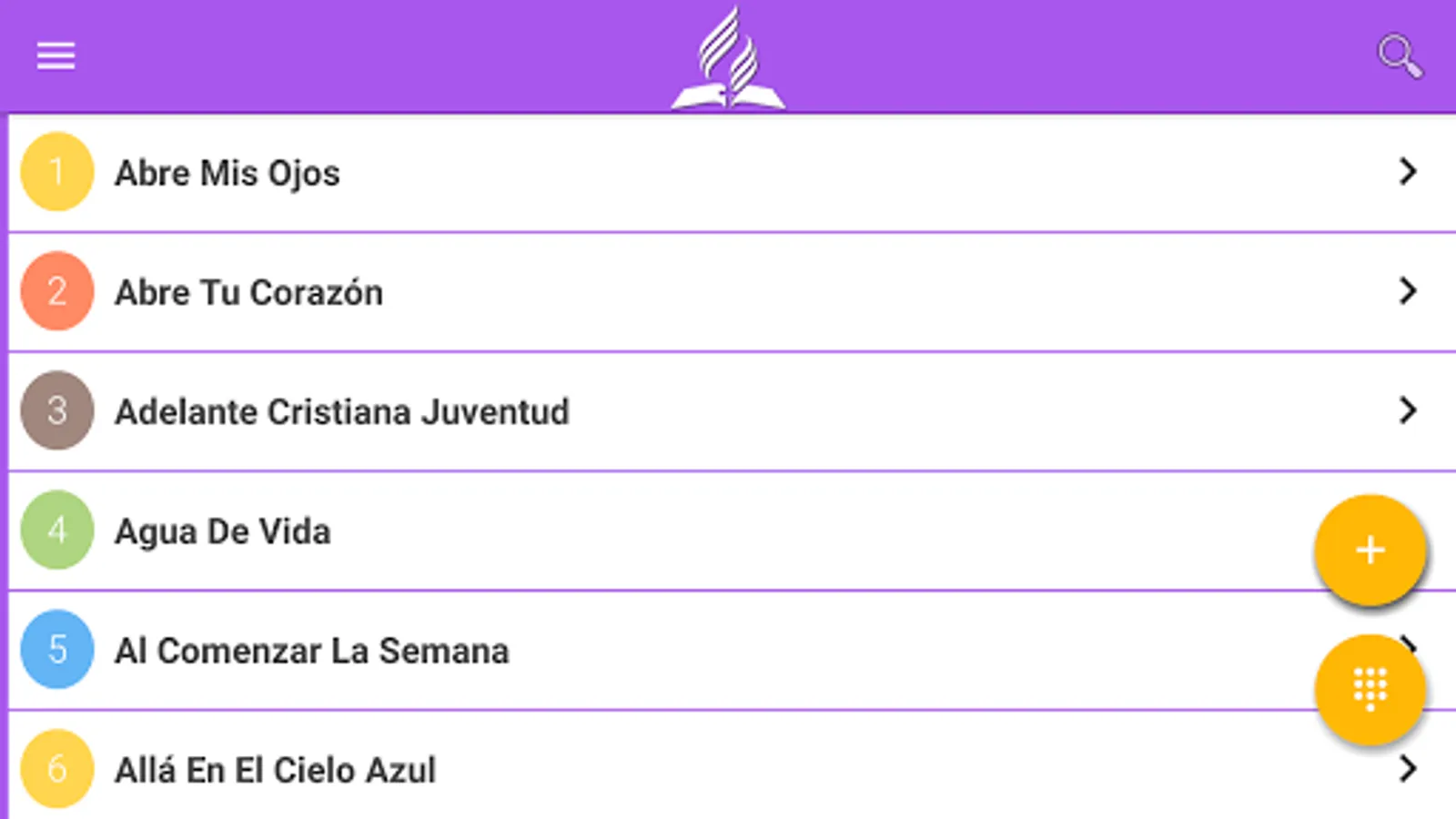Tap the blue number 5 badge
This screenshot has width=1456, height=819.
tap(57, 649)
